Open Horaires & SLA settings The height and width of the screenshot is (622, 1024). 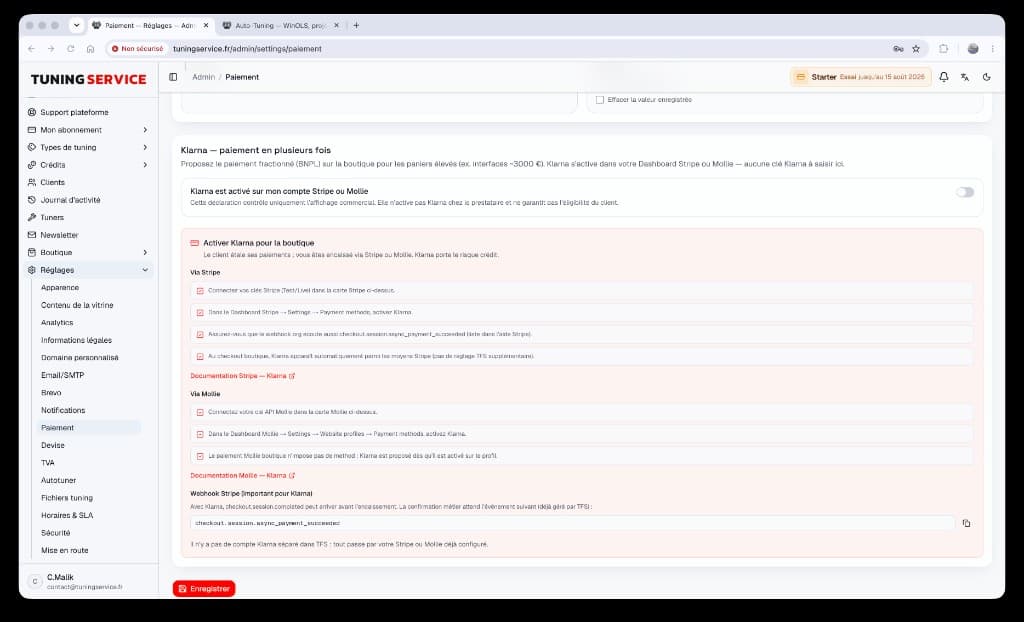click(67, 516)
